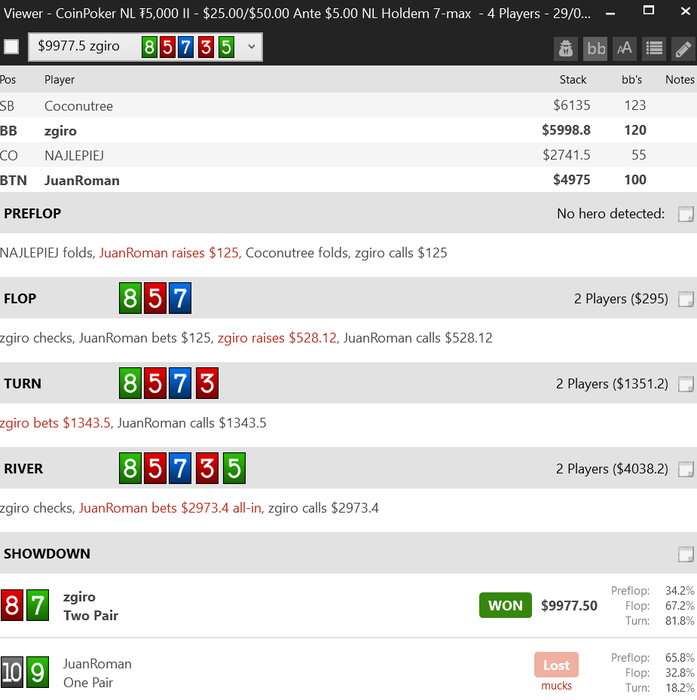Click the green WON badge
697x700 pixels.
(x=505, y=605)
